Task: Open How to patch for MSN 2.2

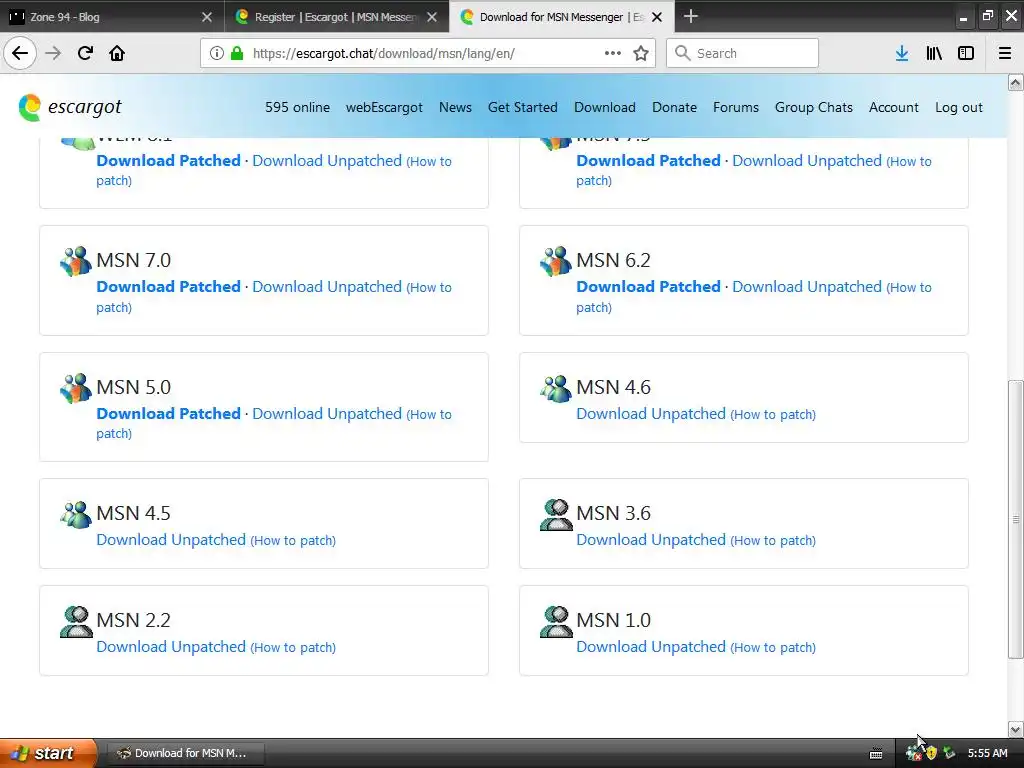Action: tap(293, 647)
